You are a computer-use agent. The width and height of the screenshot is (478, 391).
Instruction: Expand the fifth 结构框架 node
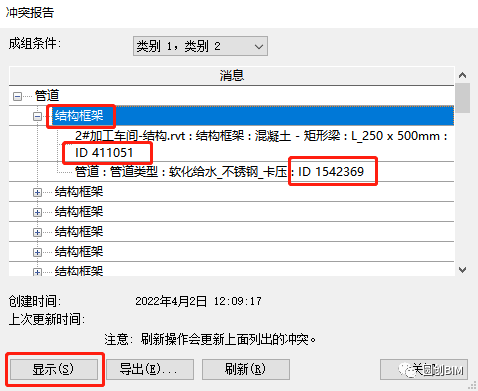pos(37,252)
